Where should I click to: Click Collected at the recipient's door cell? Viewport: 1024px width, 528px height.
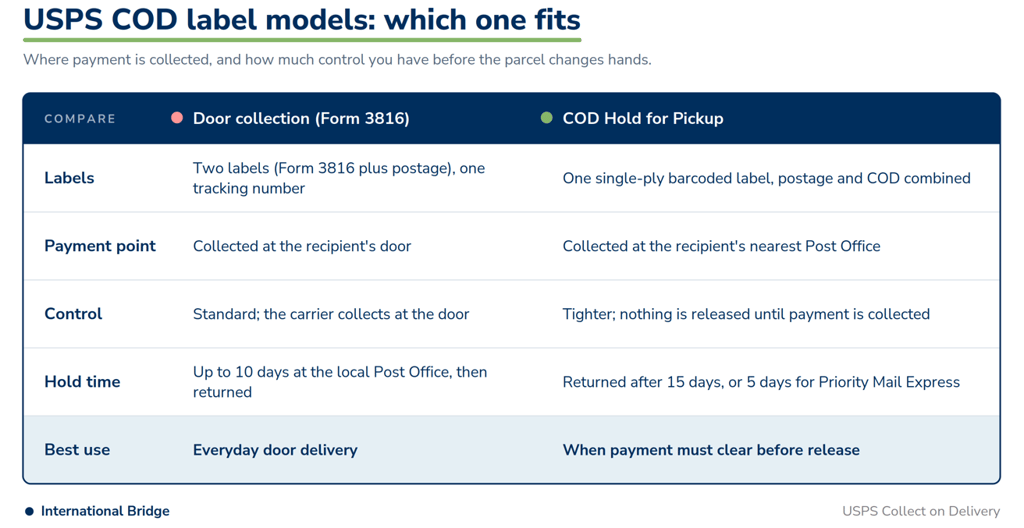(x=302, y=246)
